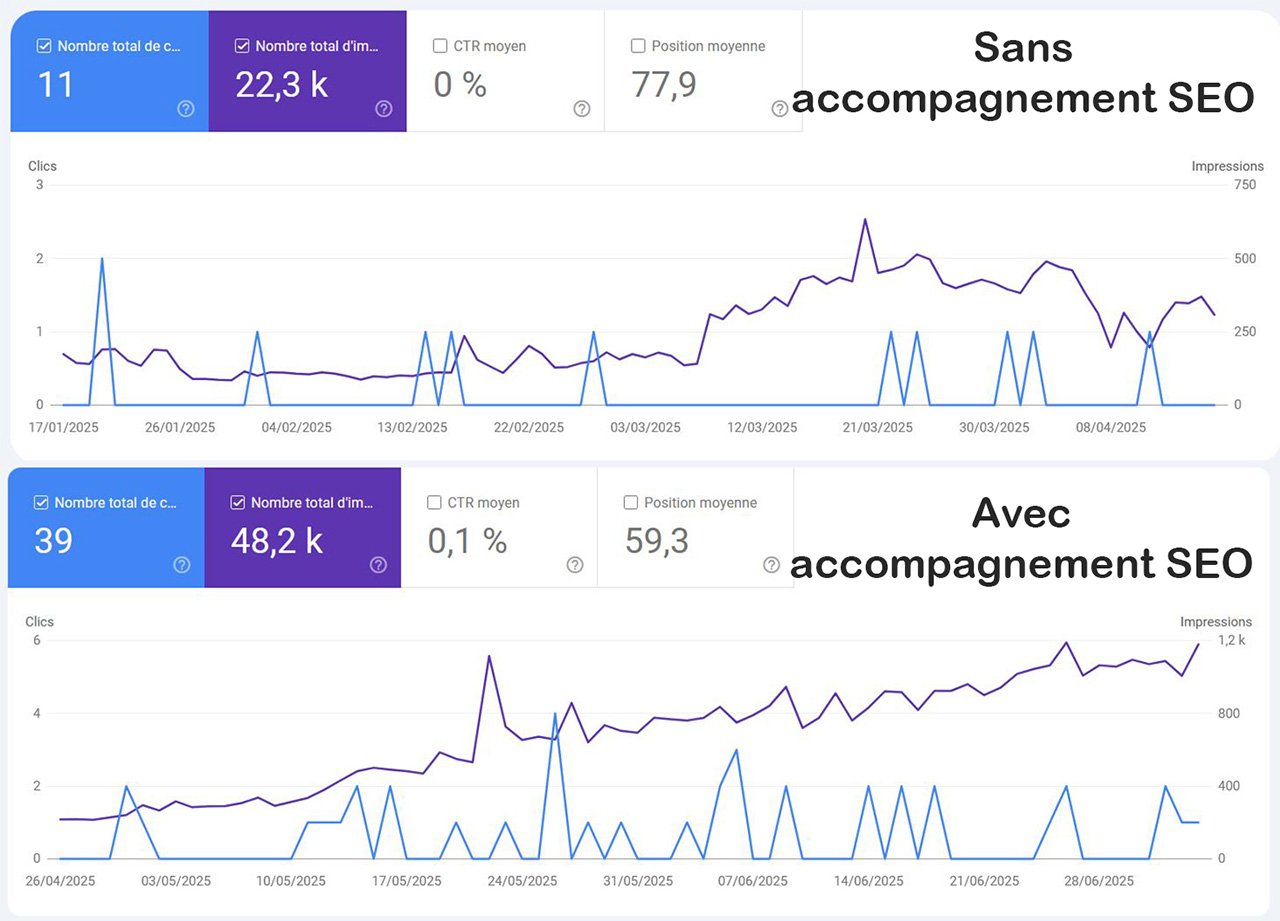
Task: Enable 'CTR moyen' checkbox in bottom panel
Action: (x=432, y=502)
